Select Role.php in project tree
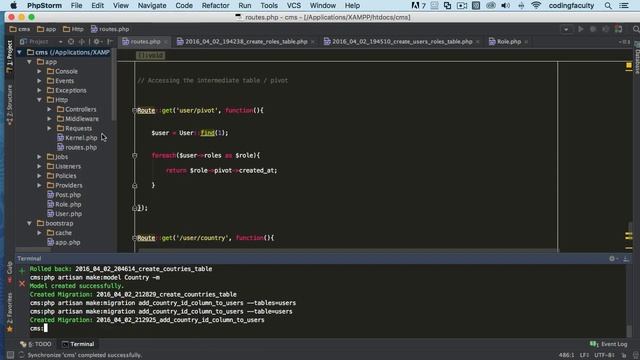This screenshot has width=640, height=360. pyautogui.click(x=64, y=204)
